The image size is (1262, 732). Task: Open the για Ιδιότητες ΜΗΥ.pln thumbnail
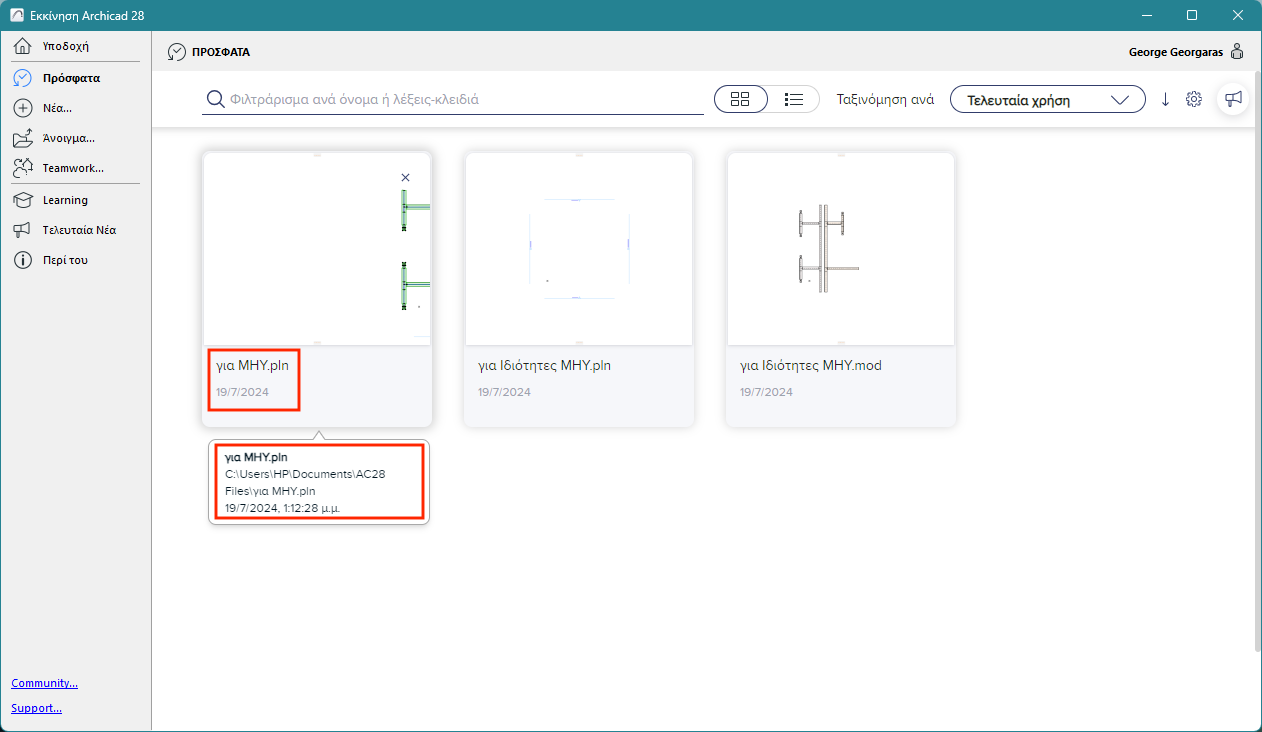point(579,249)
